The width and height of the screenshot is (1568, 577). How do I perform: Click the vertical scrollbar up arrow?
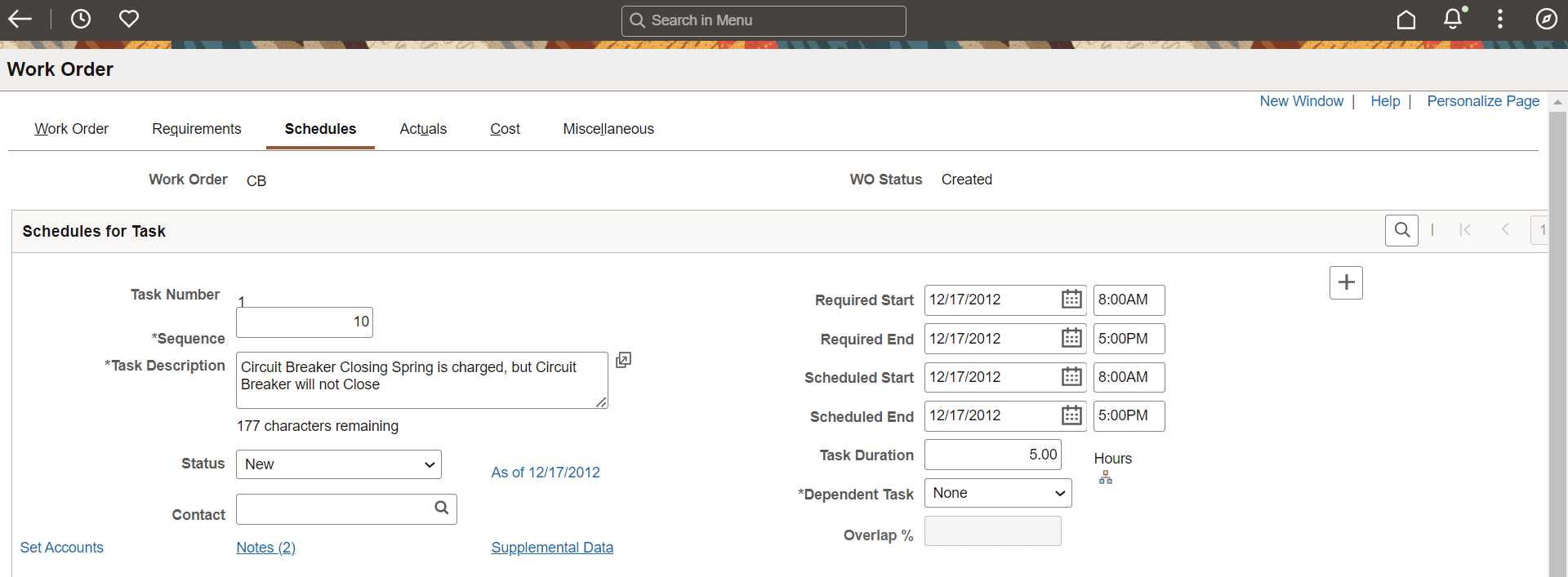1557,102
